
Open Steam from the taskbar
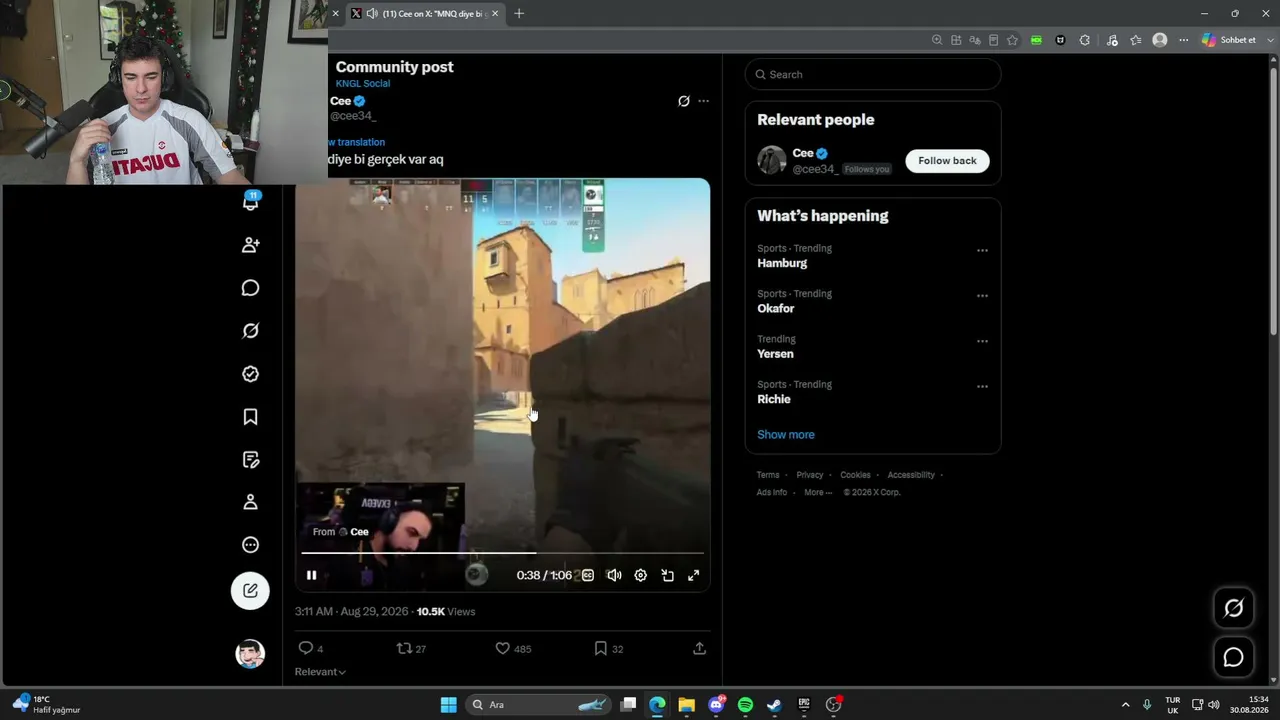(x=774, y=705)
